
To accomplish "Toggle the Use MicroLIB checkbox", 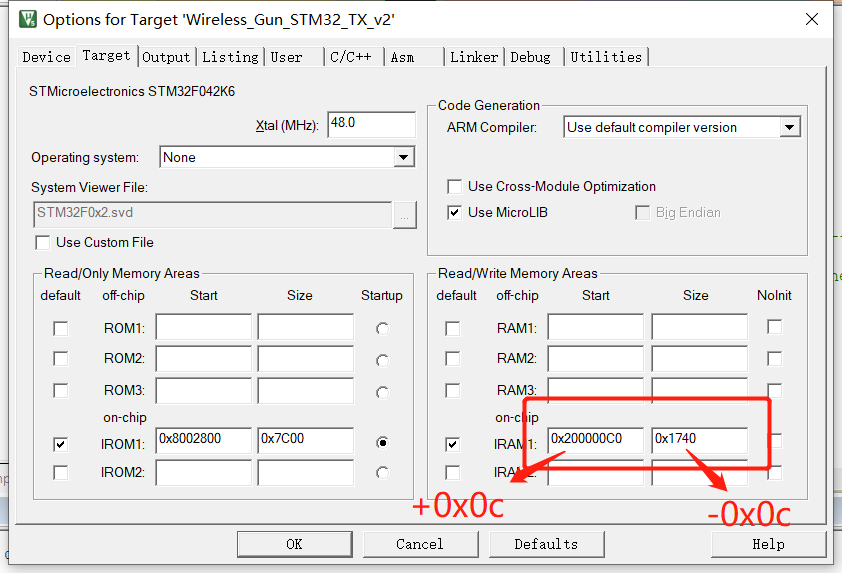I will point(454,213).
